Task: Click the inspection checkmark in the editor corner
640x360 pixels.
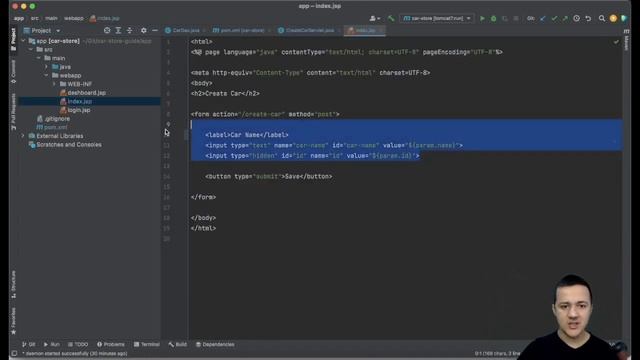Action: [x=616, y=42]
